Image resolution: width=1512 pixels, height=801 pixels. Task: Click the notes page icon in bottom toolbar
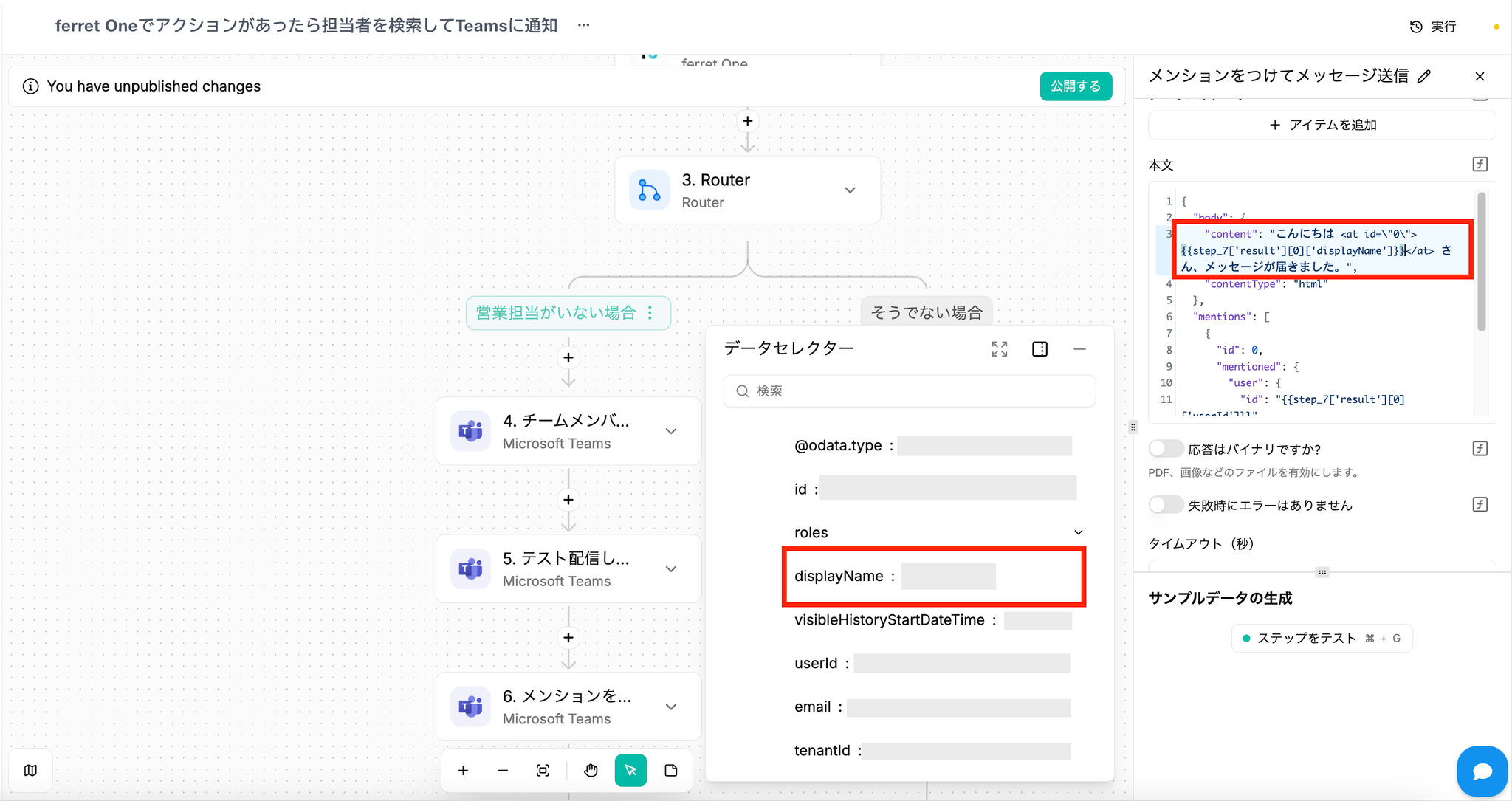pos(670,771)
